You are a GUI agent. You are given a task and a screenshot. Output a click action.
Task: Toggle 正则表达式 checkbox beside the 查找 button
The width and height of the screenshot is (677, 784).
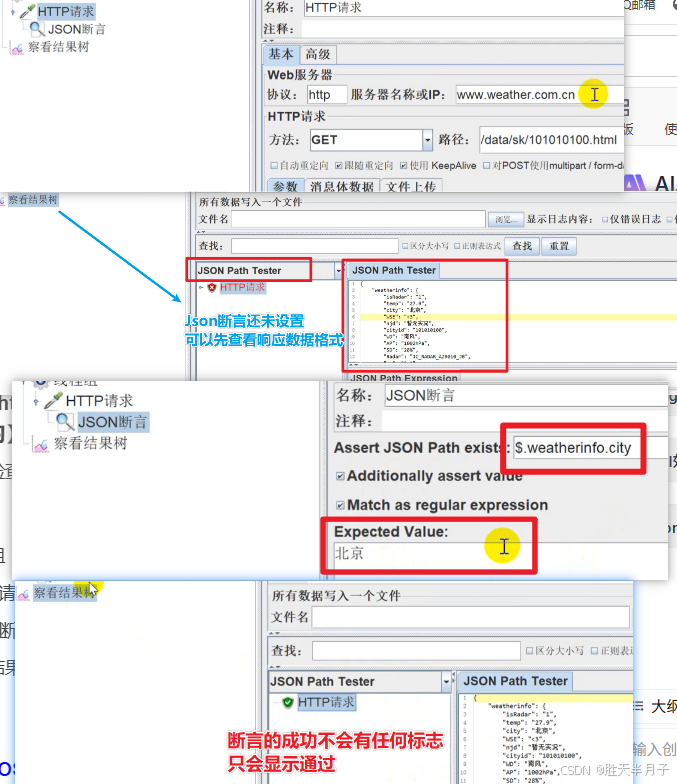(x=457, y=246)
